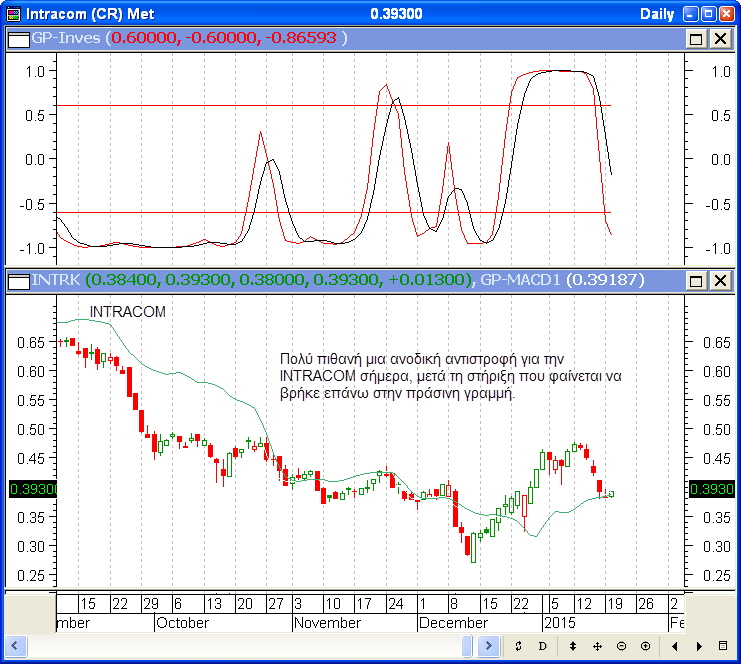741x664 pixels.
Task: Click the scrollbar left arrow
Action: coord(16,646)
